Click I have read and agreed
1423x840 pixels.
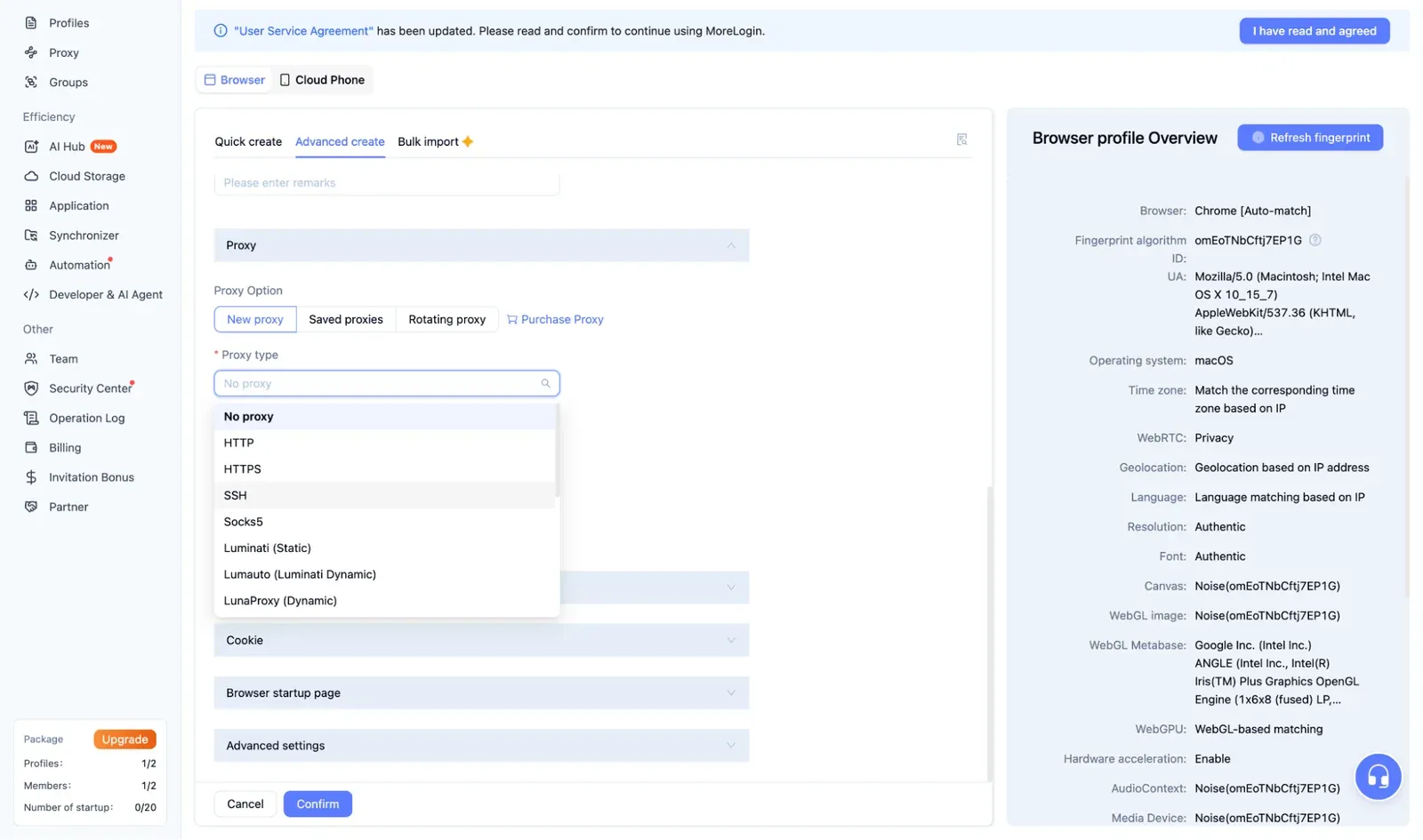tap(1314, 31)
